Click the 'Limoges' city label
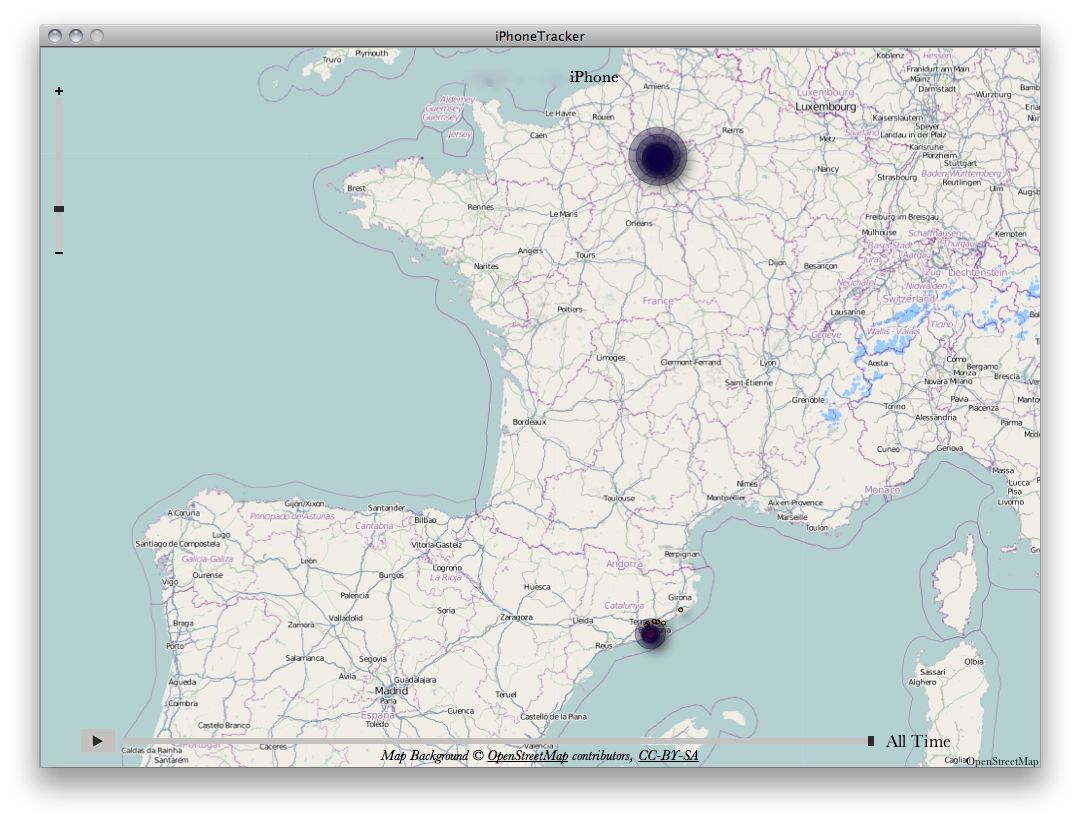 pyautogui.click(x=610, y=358)
